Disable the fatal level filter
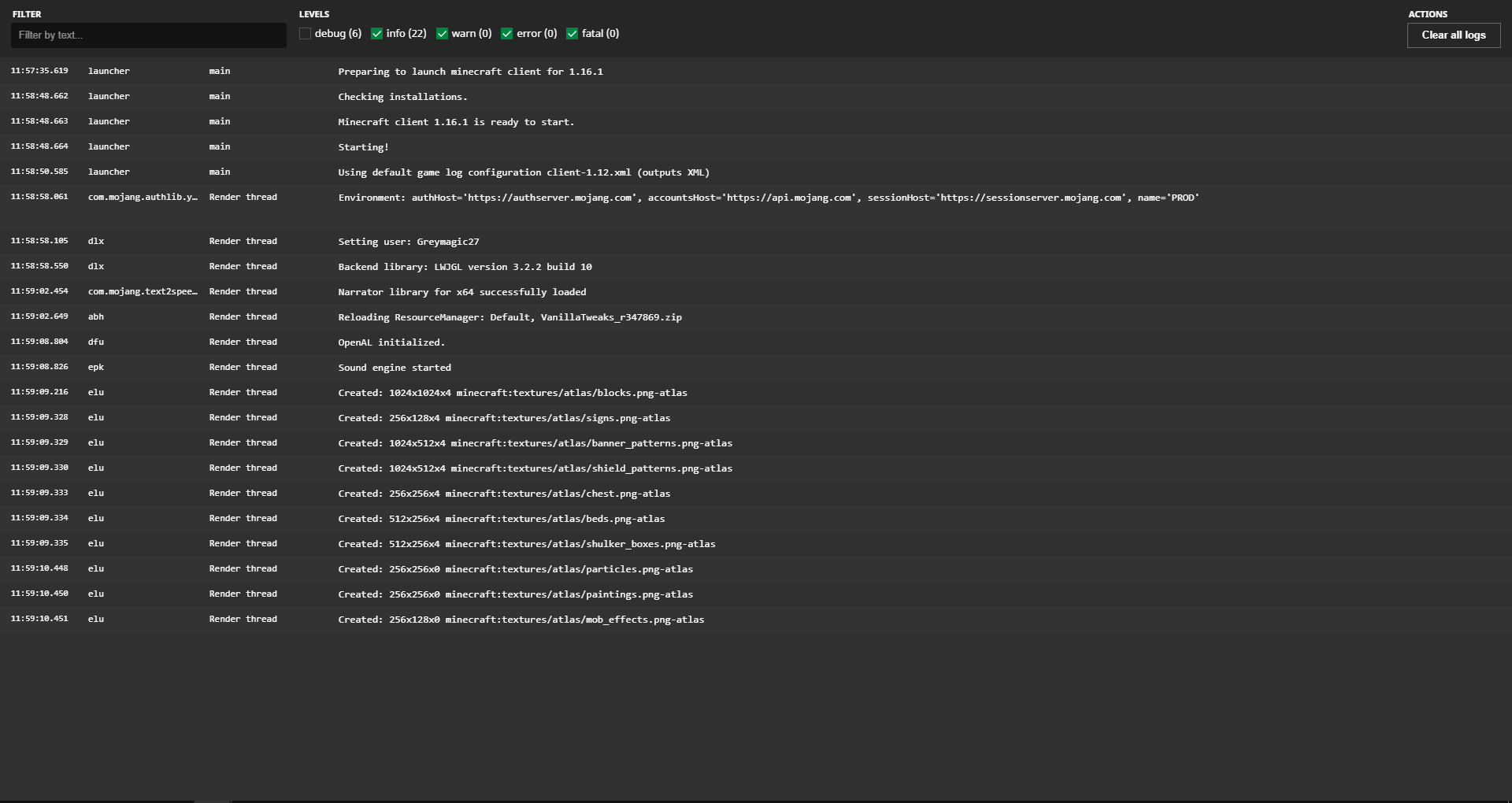Viewport: 1512px width, 803px height. tap(573, 33)
